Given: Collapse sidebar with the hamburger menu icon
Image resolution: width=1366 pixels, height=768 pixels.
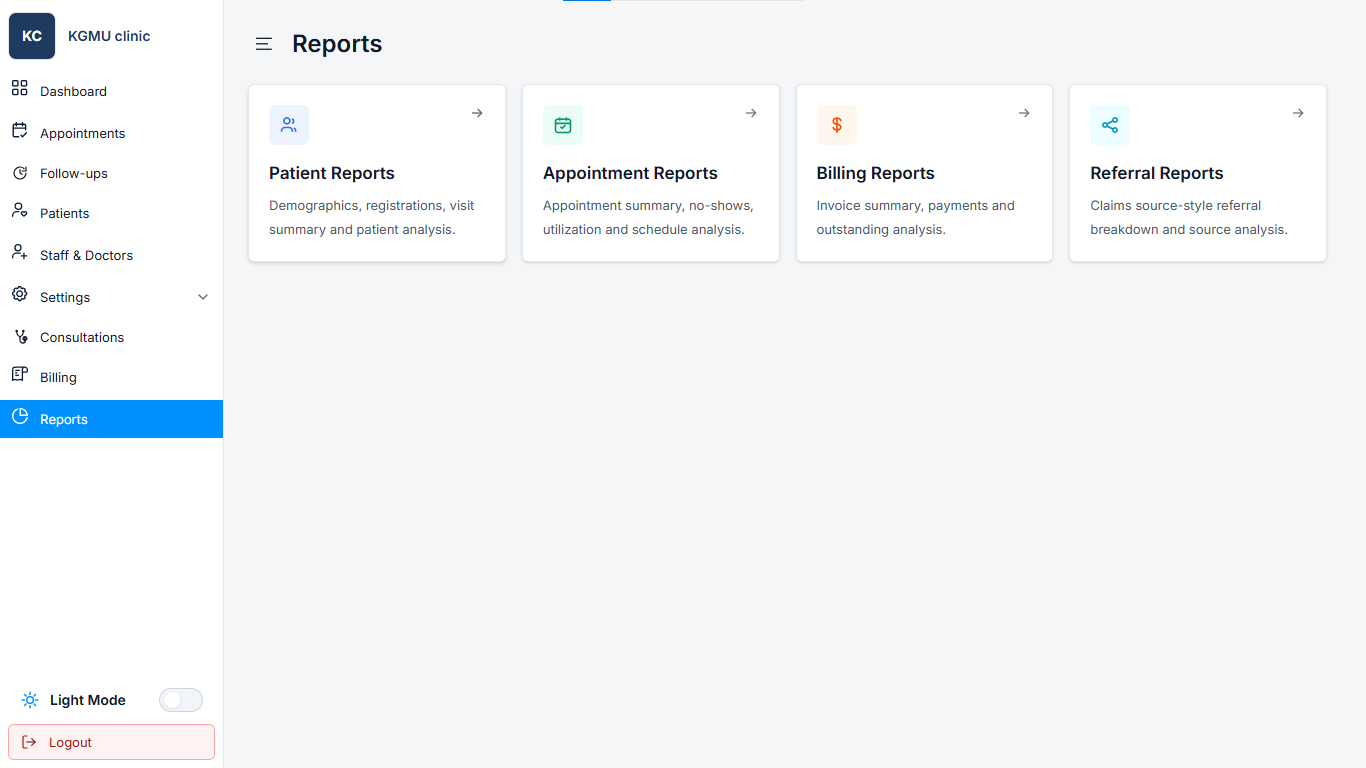Looking at the screenshot, I should click(264, 44).
